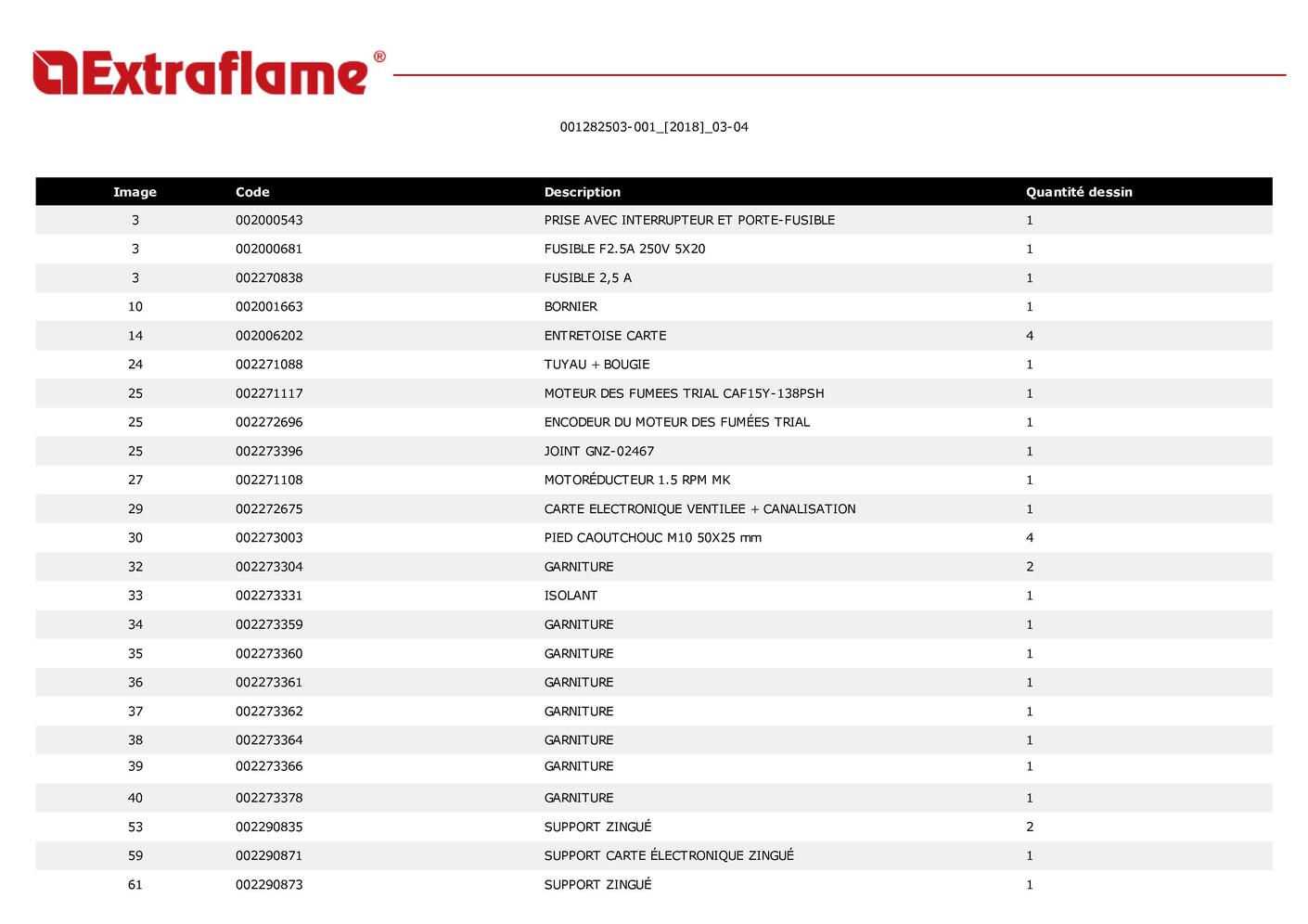Select the JOINT GNZ-02467 entry
The image size is (1308, 924).
598,451
